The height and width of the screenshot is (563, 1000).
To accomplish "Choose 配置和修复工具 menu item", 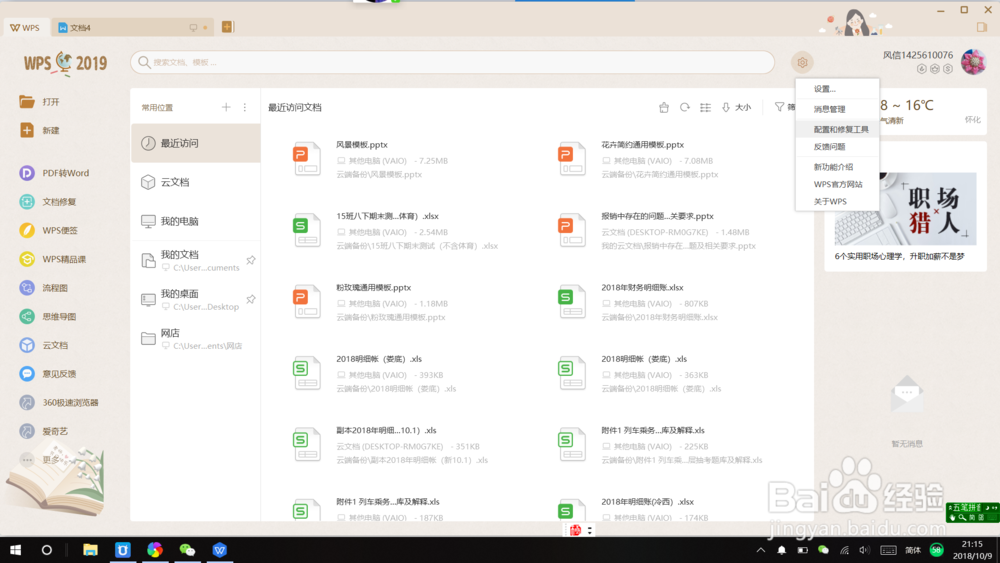I will (837, 129).
